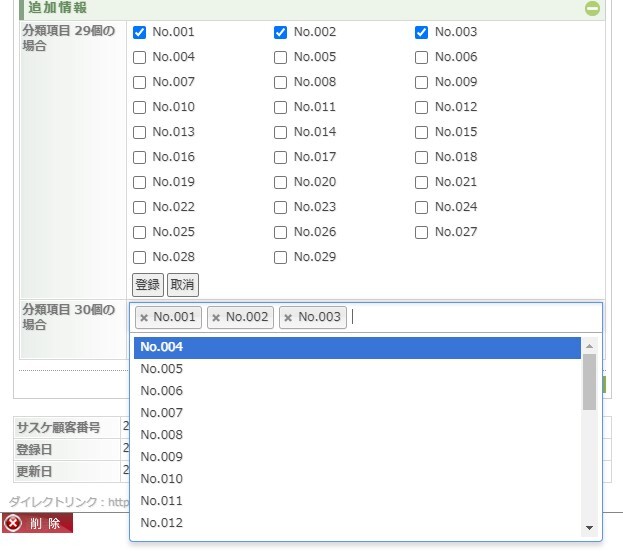Click the dropdown scrollbar up arrow
The height and width of the screenshot is (552, 623).
tap(589, 346)
